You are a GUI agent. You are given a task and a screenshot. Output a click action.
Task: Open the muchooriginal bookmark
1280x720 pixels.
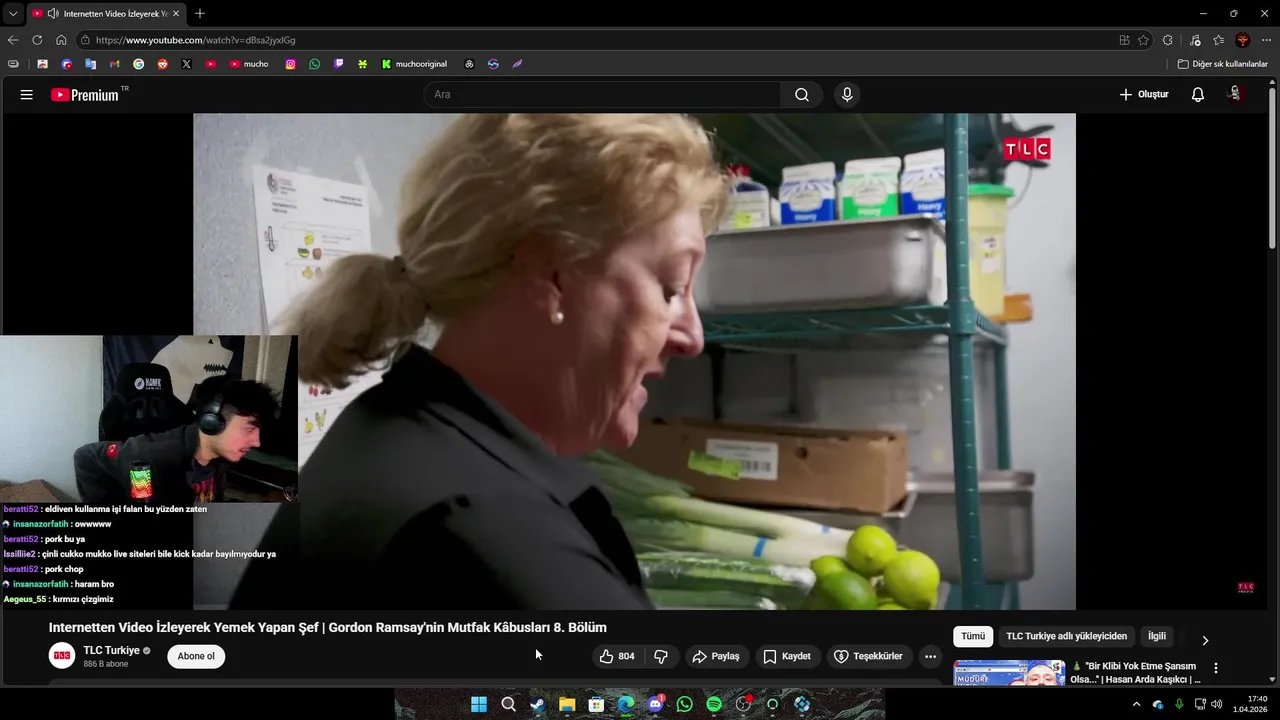414,64
